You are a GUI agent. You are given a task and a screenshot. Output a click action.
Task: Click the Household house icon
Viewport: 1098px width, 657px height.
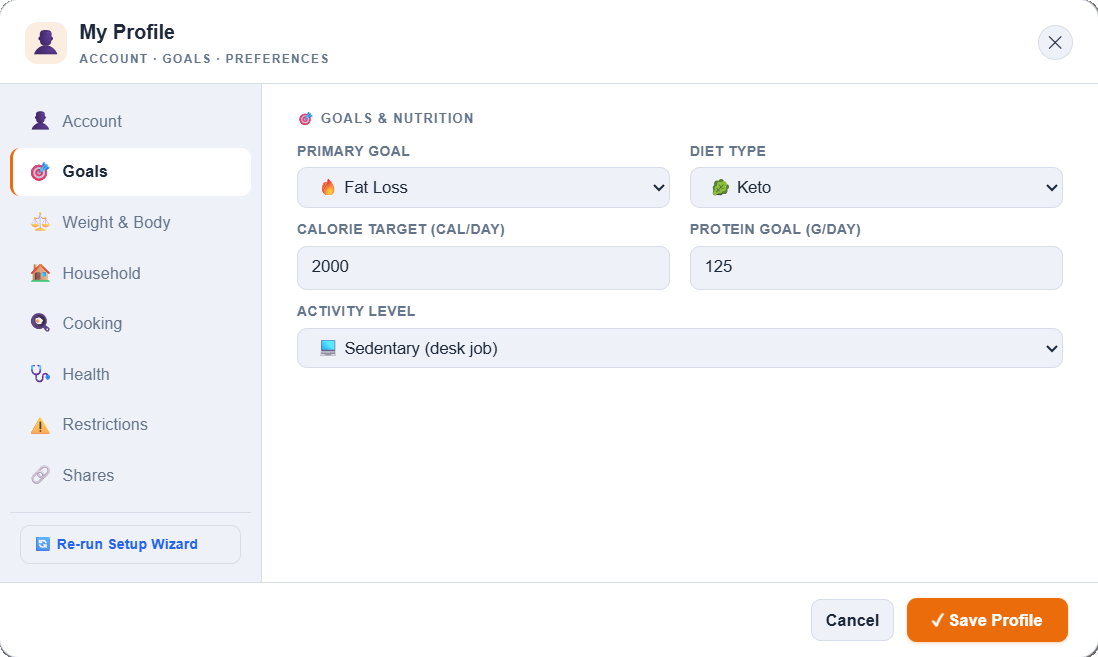click(x=40, y=273)
